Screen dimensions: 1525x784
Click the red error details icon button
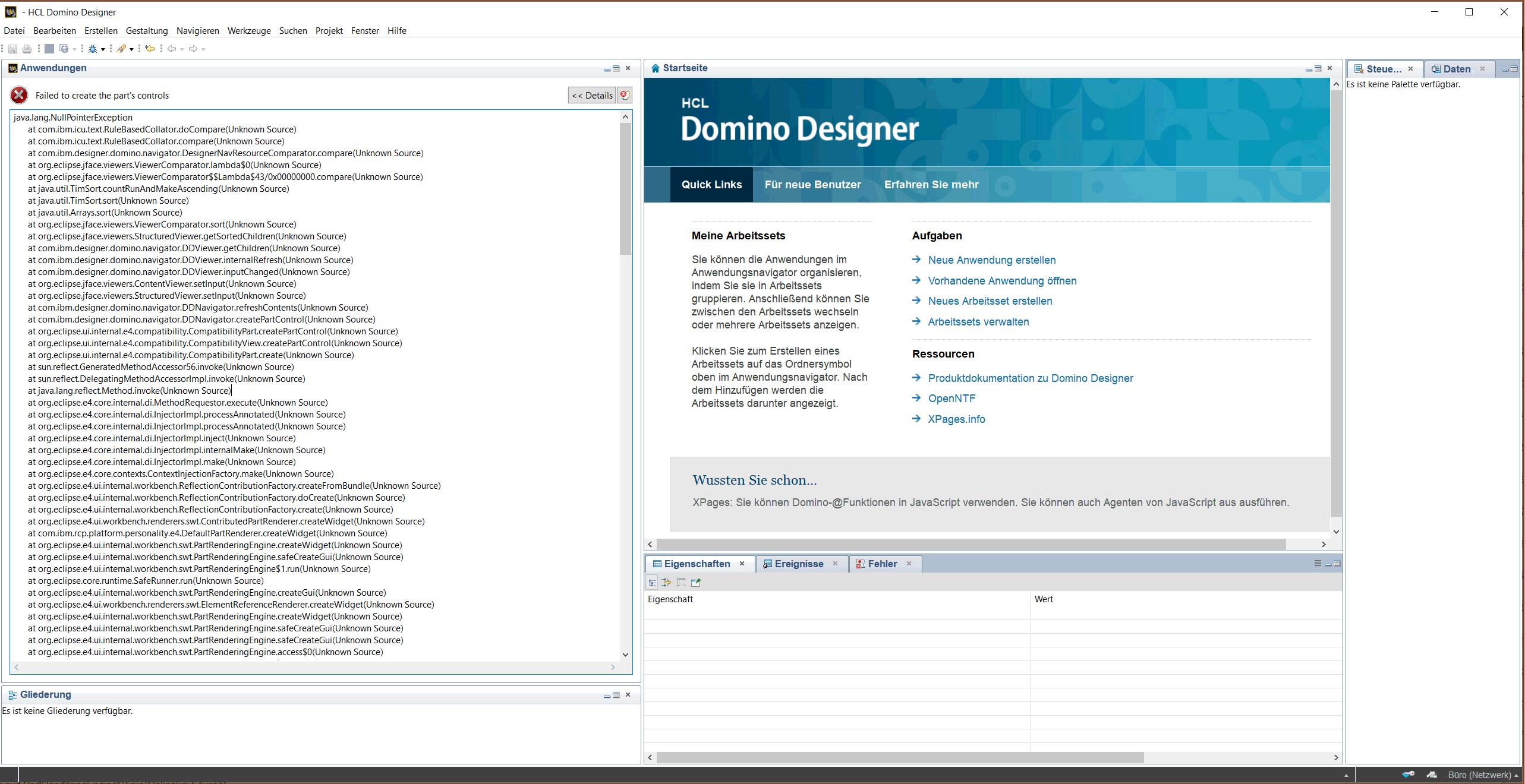625,95
